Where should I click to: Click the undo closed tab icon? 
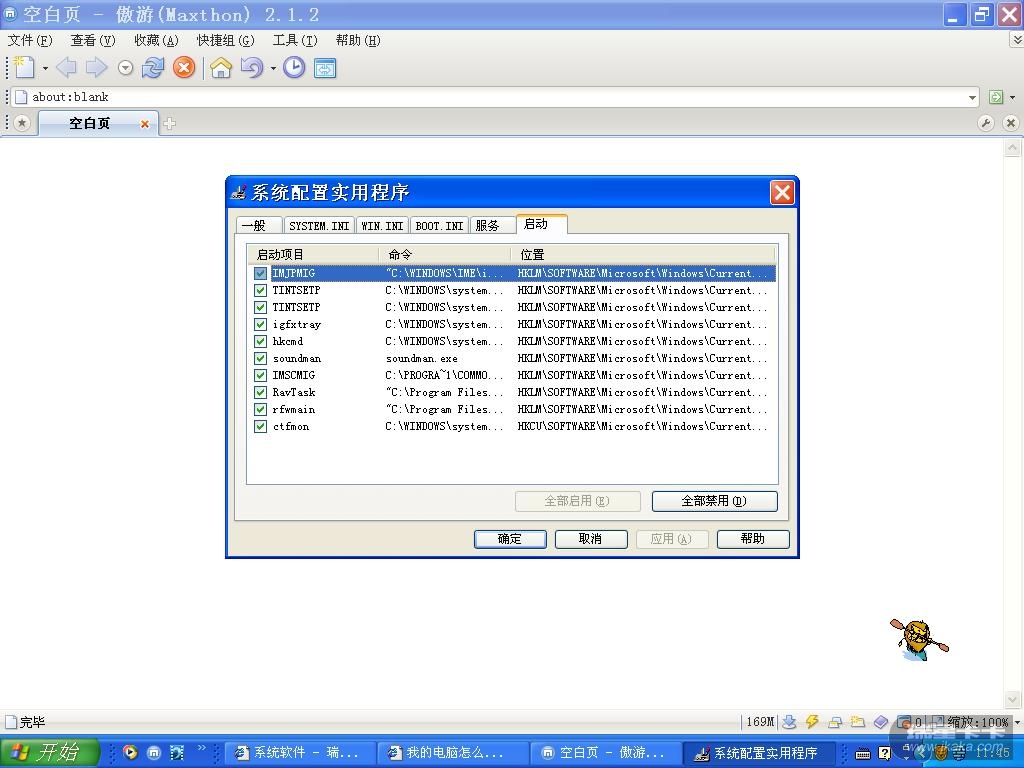252,67
